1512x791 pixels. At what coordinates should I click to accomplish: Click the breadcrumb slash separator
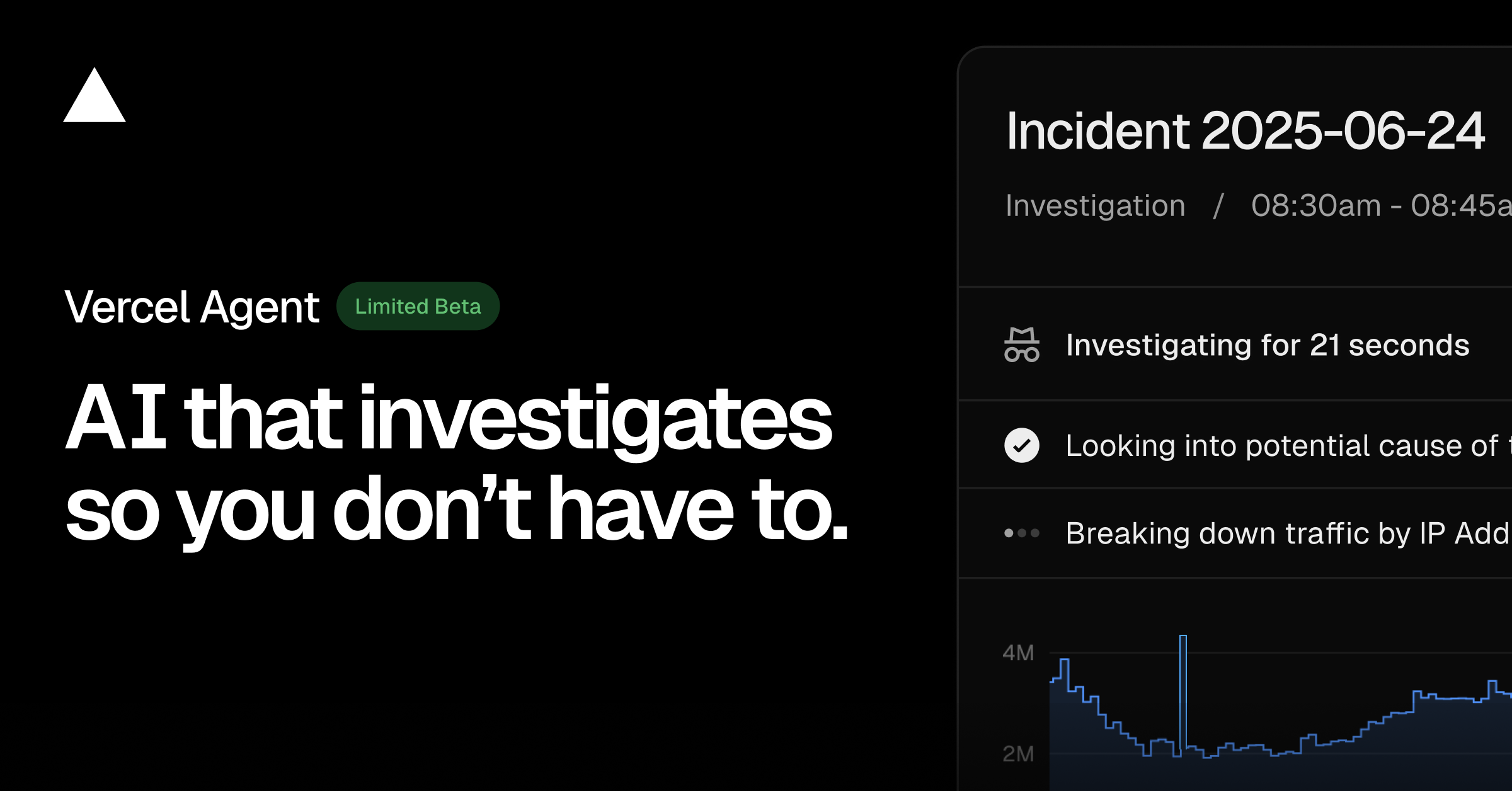(1218, 206)
